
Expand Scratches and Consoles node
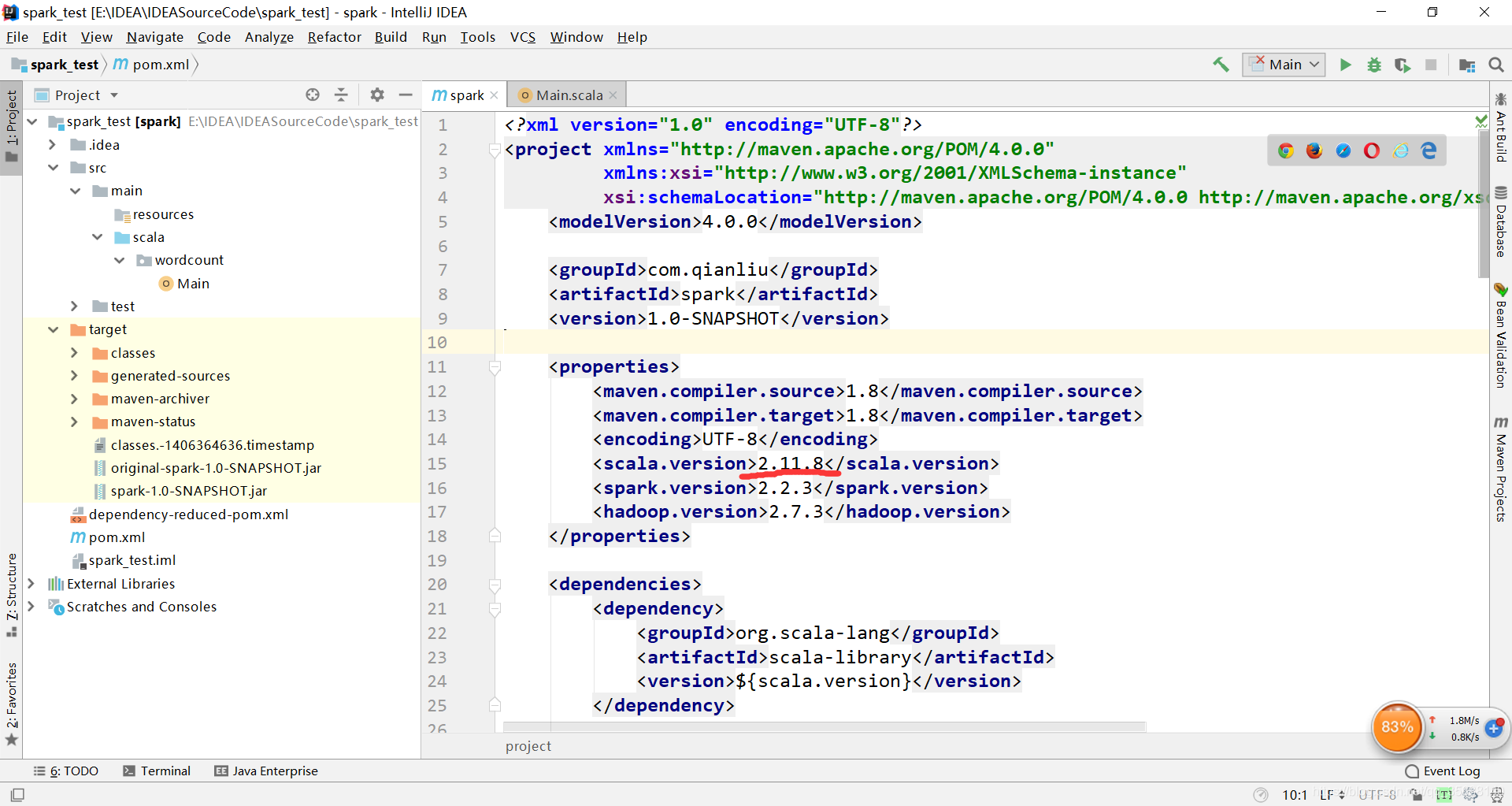(31, 606)
